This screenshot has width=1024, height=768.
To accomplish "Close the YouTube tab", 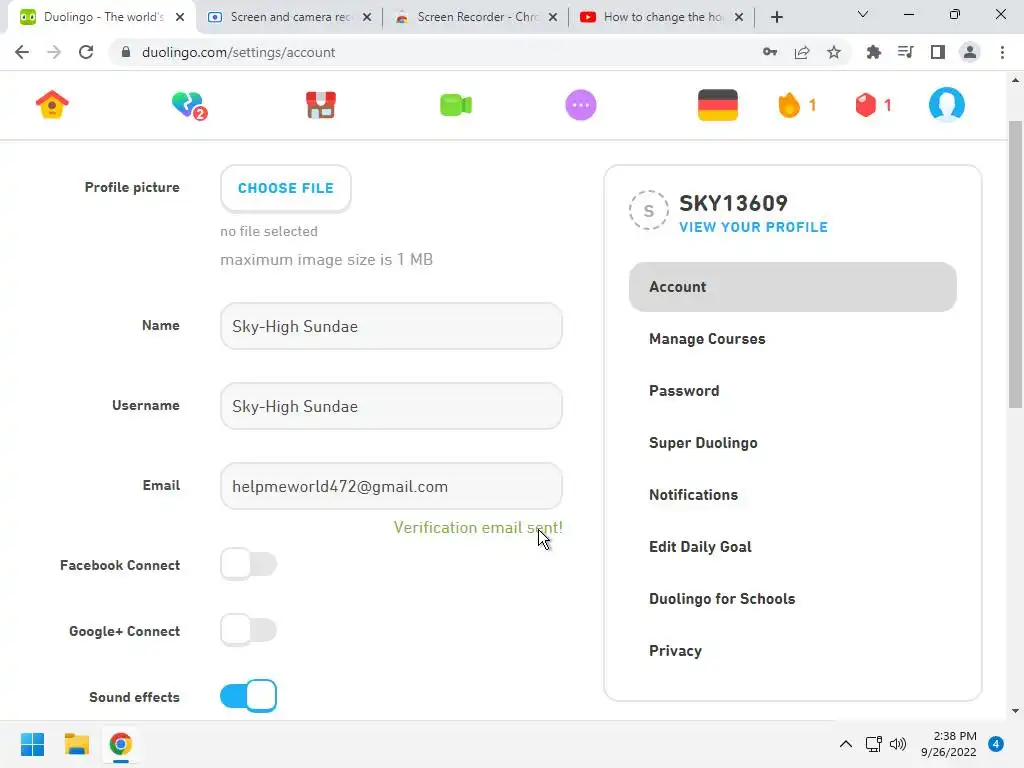I will point(739,17).
